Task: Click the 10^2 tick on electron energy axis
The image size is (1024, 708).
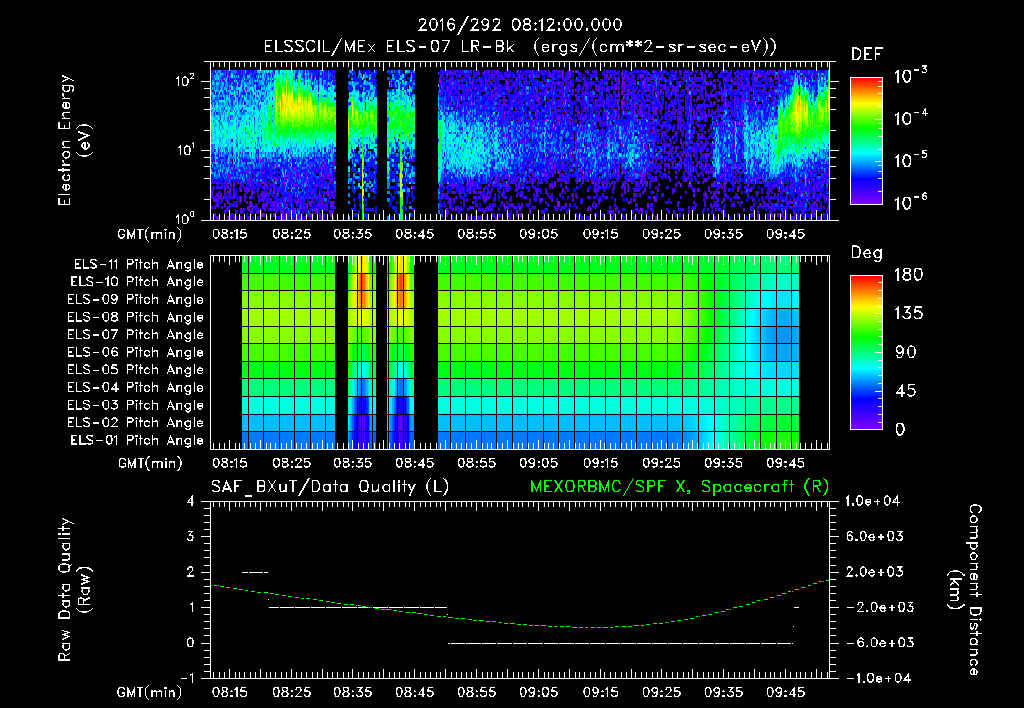Action: coord(185,81)
